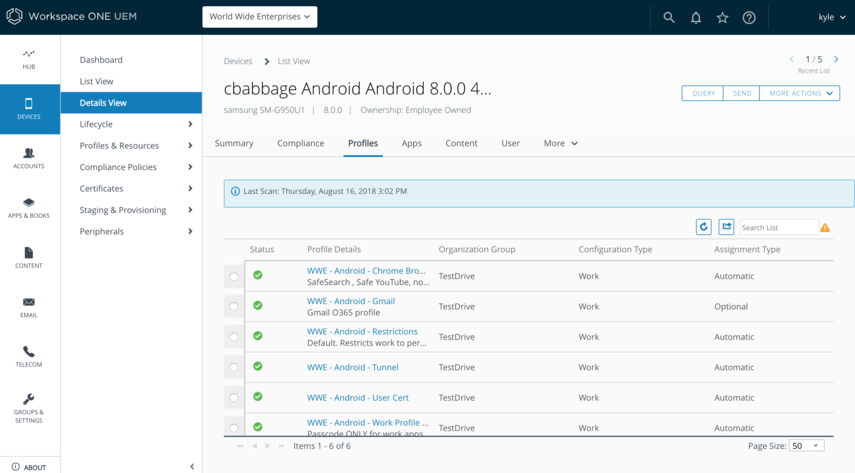Open the Page Size dropdown
Viewport: 855px width, 473px height.
click(x=806, y=446)
